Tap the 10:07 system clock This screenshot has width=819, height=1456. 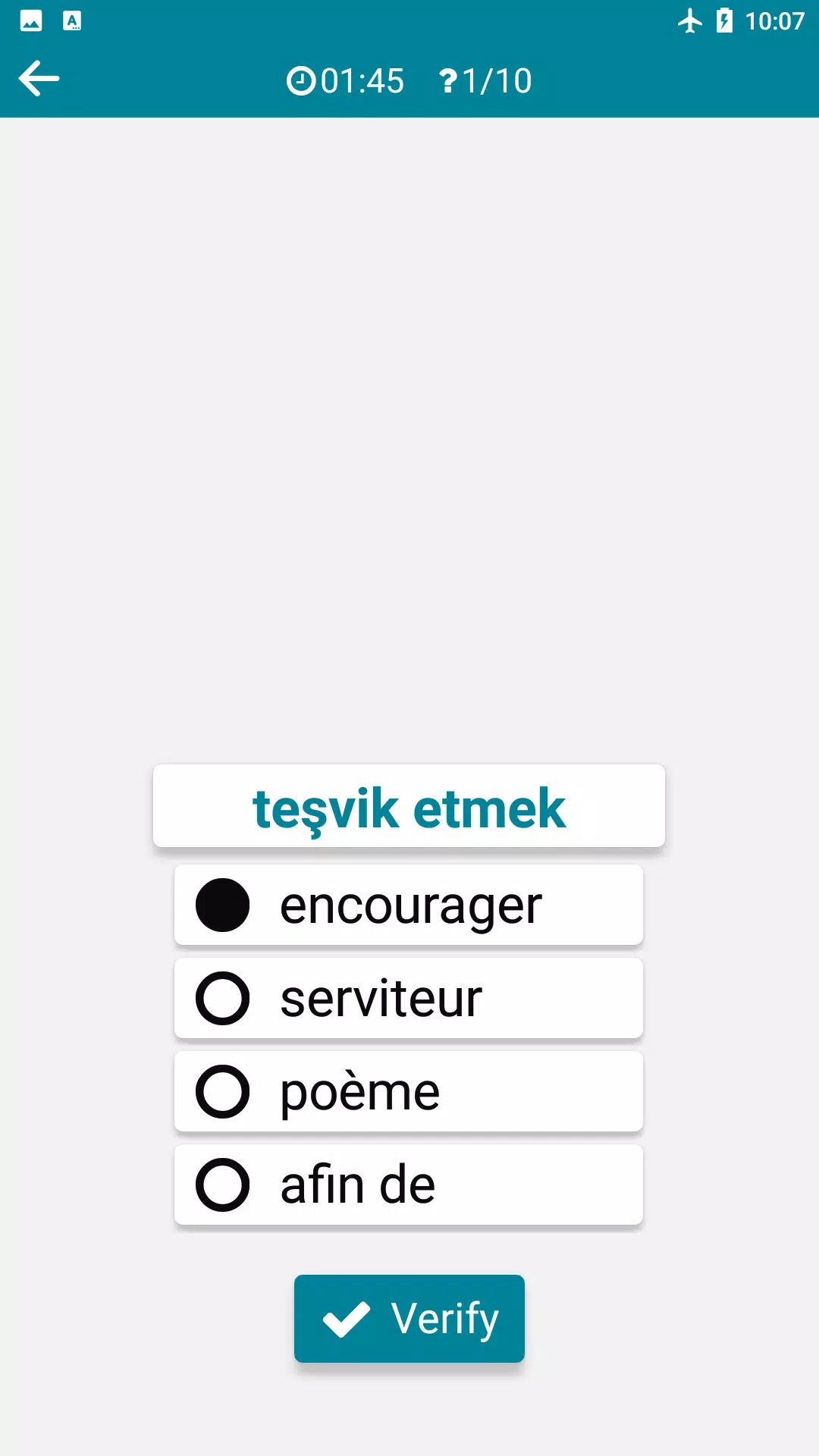pyautogui.click(x=774, y=20)
